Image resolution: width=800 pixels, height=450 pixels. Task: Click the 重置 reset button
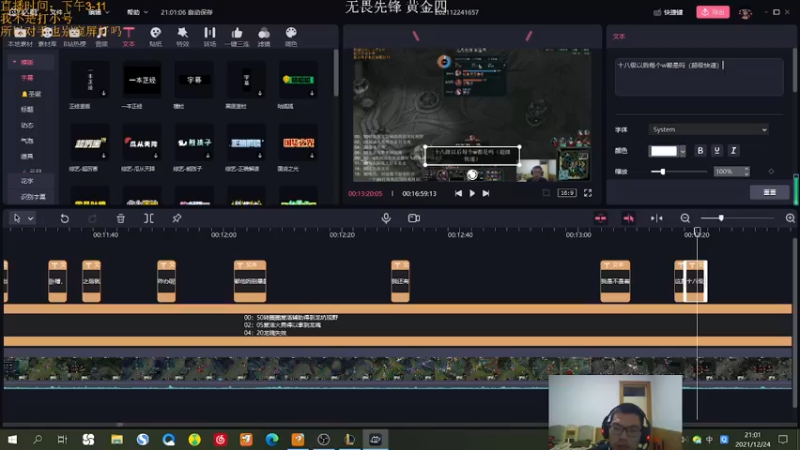pos(769,192)
